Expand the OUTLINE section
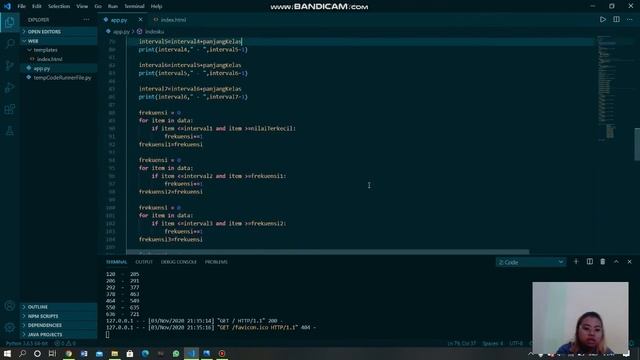This screenshot has height=360, width=640. tap(59, 307)
